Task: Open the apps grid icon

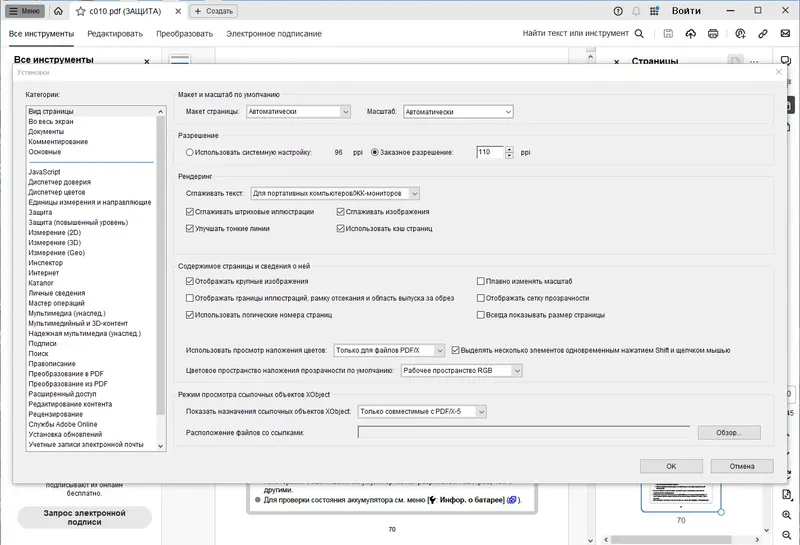Action: (654, 11)
